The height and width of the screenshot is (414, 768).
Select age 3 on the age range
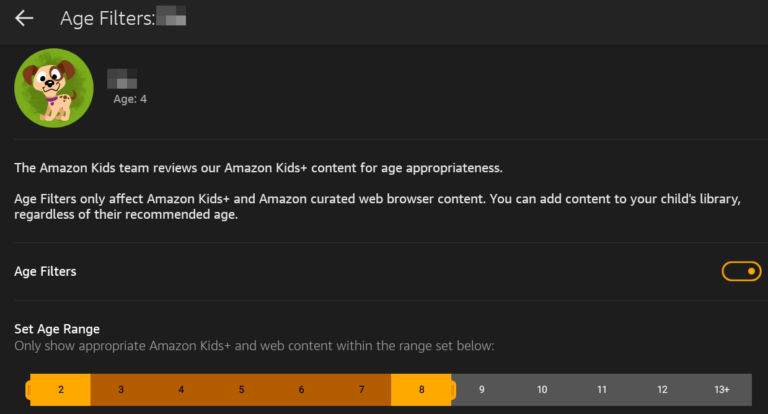[121, 389]
